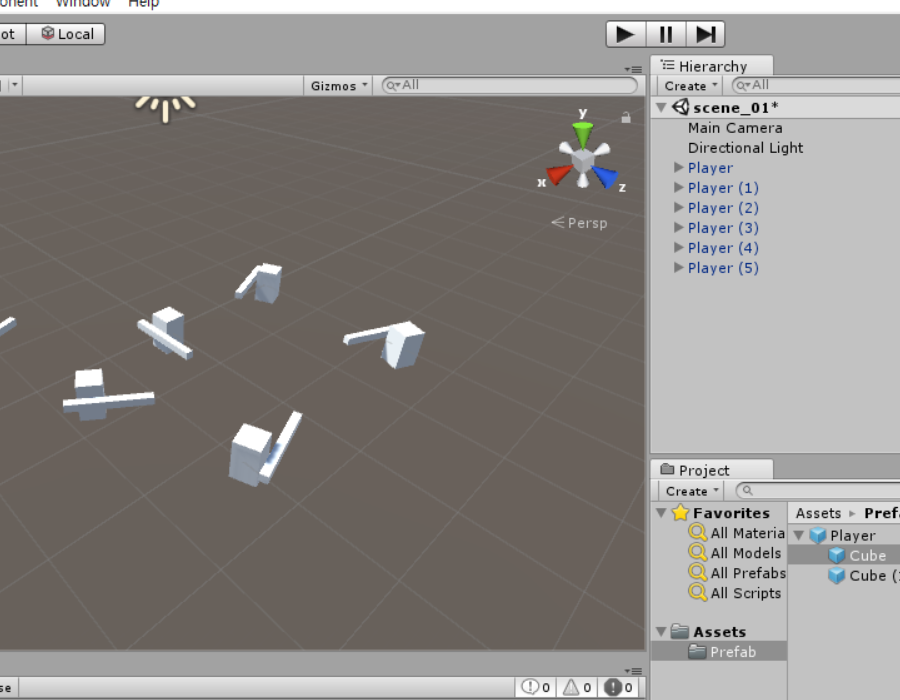Open the Scene view panel options menu
Viewport: 900px width, 700px height.
pos(634,69)
